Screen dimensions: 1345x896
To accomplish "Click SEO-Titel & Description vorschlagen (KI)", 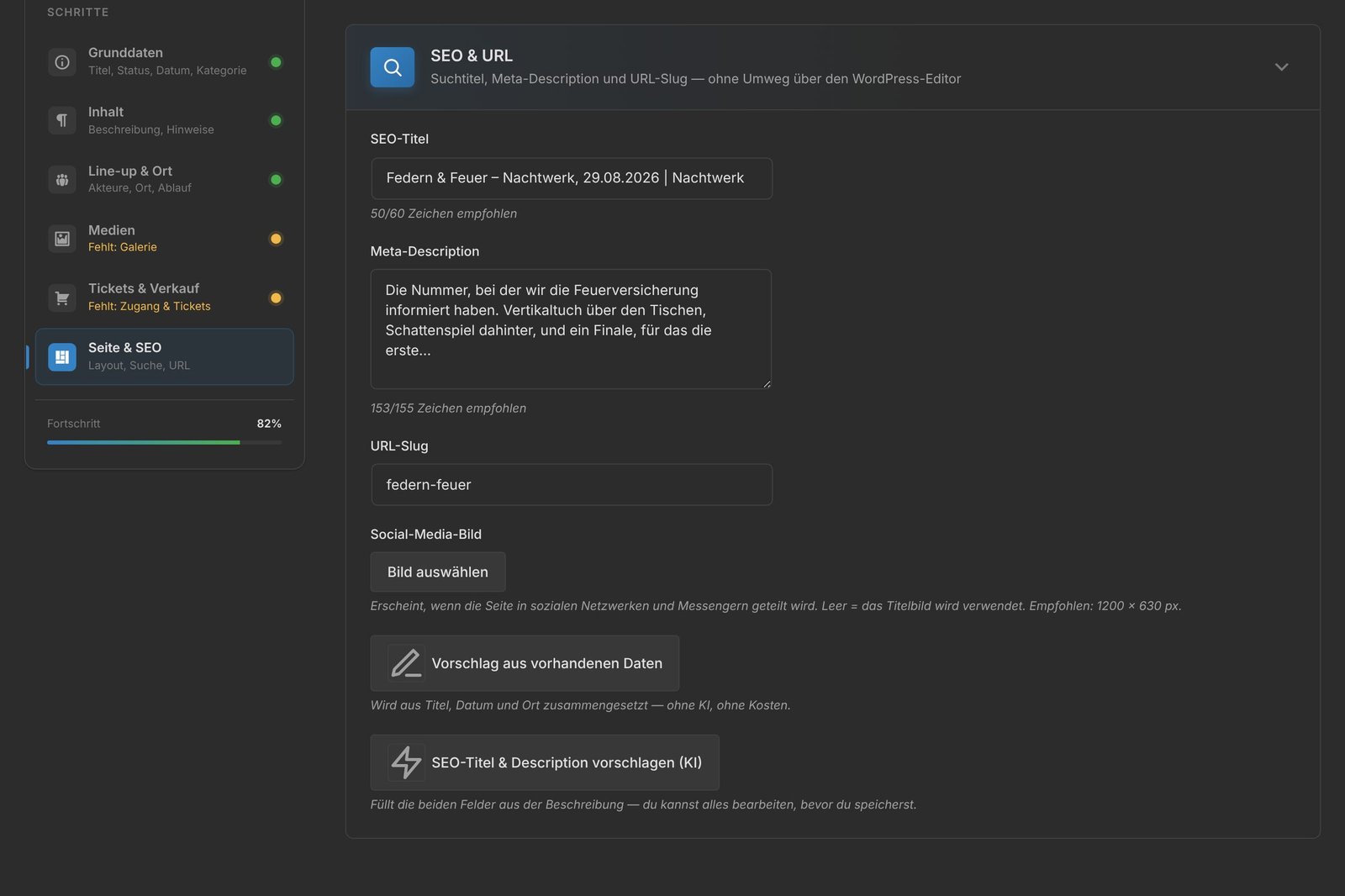I will (x=545, y=762).
